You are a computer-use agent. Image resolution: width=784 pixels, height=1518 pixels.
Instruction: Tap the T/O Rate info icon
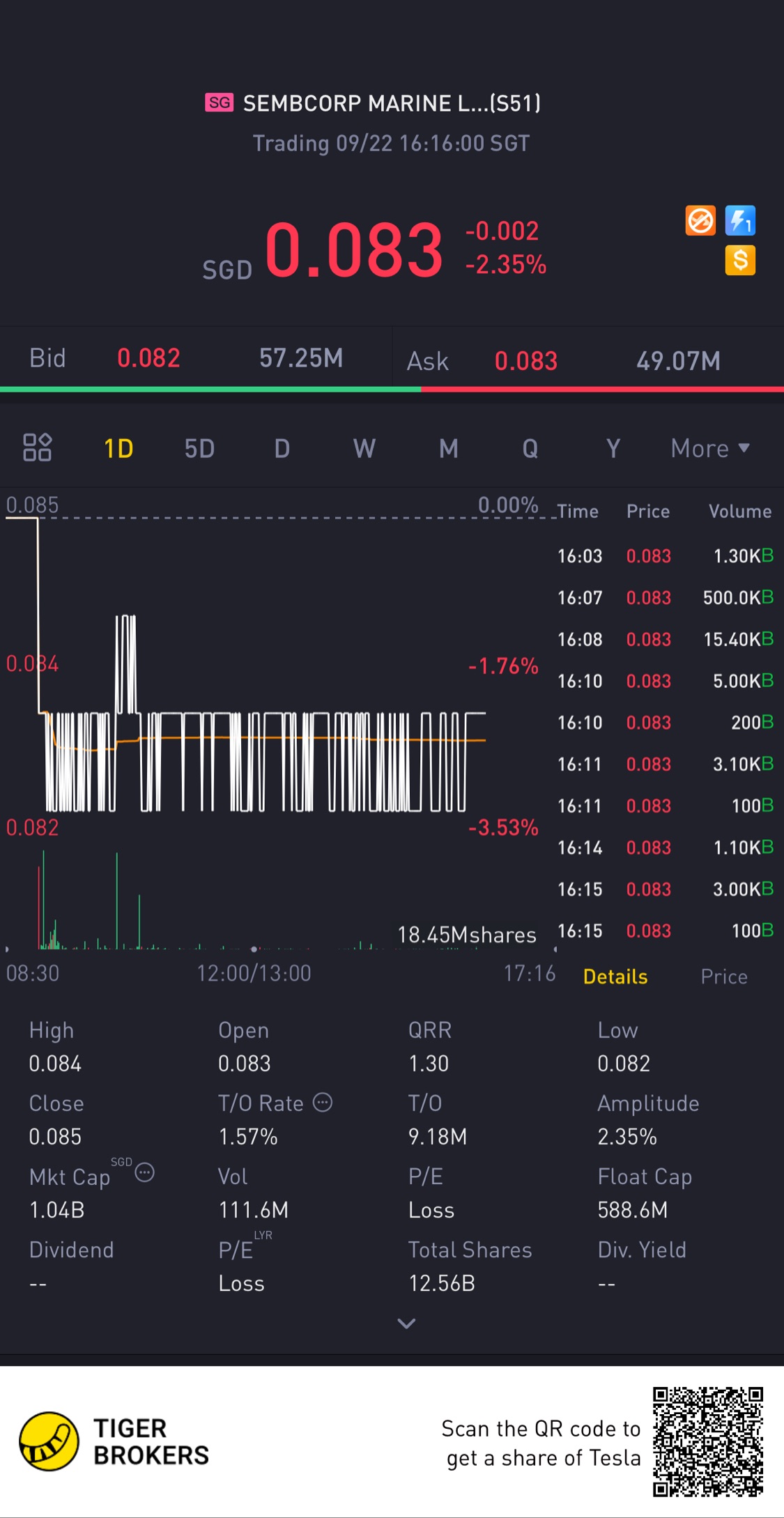[323, 1102]
